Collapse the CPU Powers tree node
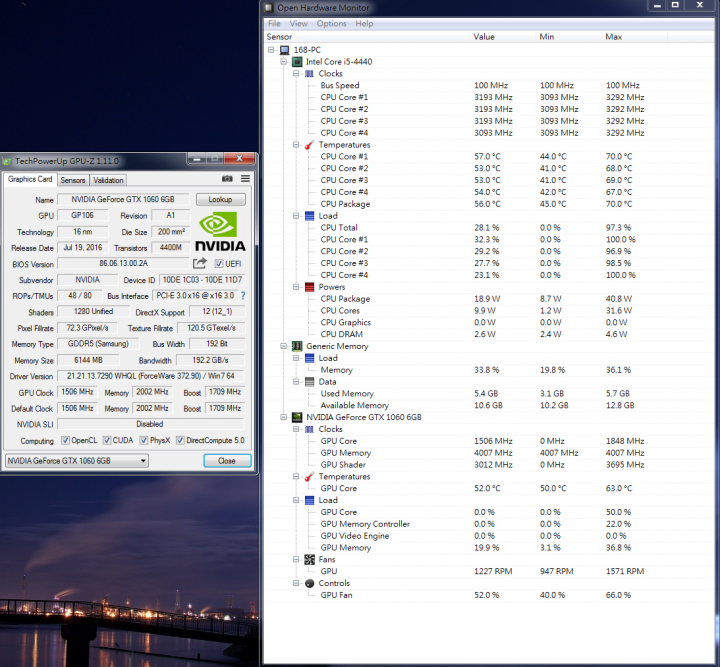This screenshot has height=667, width=720. click(297, 287)
